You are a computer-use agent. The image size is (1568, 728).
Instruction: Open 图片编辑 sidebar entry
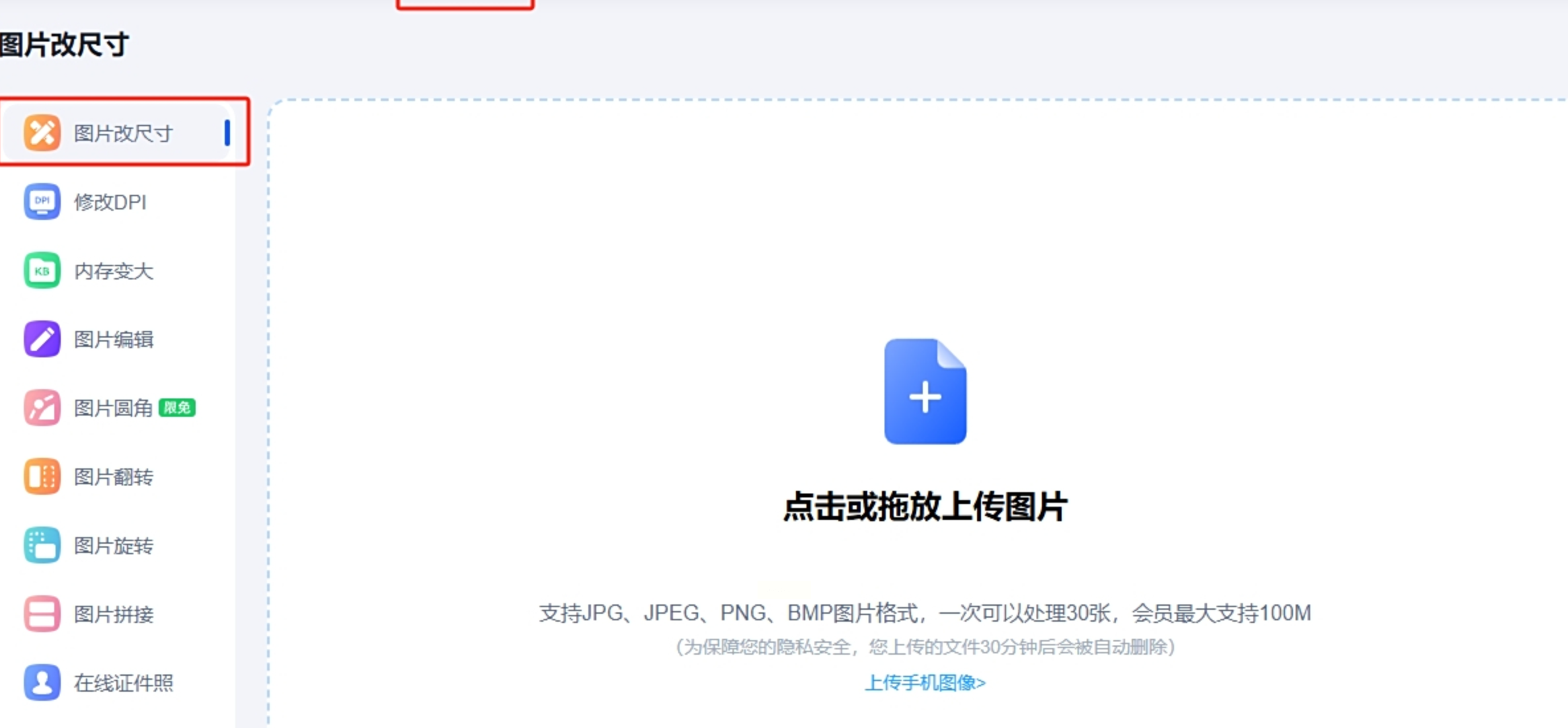pyautogui.click(x=113, y=340)
